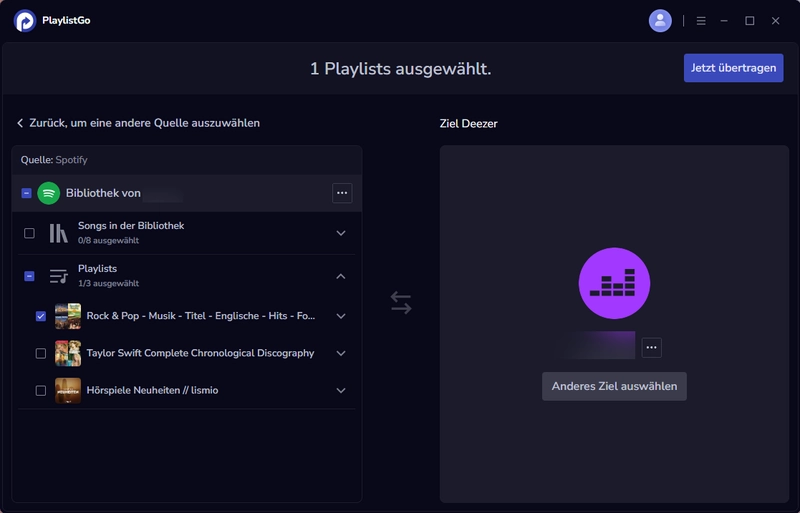This screenshot has height=513, width=800.
Task: Open the hamburger menu in title bar
Action: (x=701, y=21)
